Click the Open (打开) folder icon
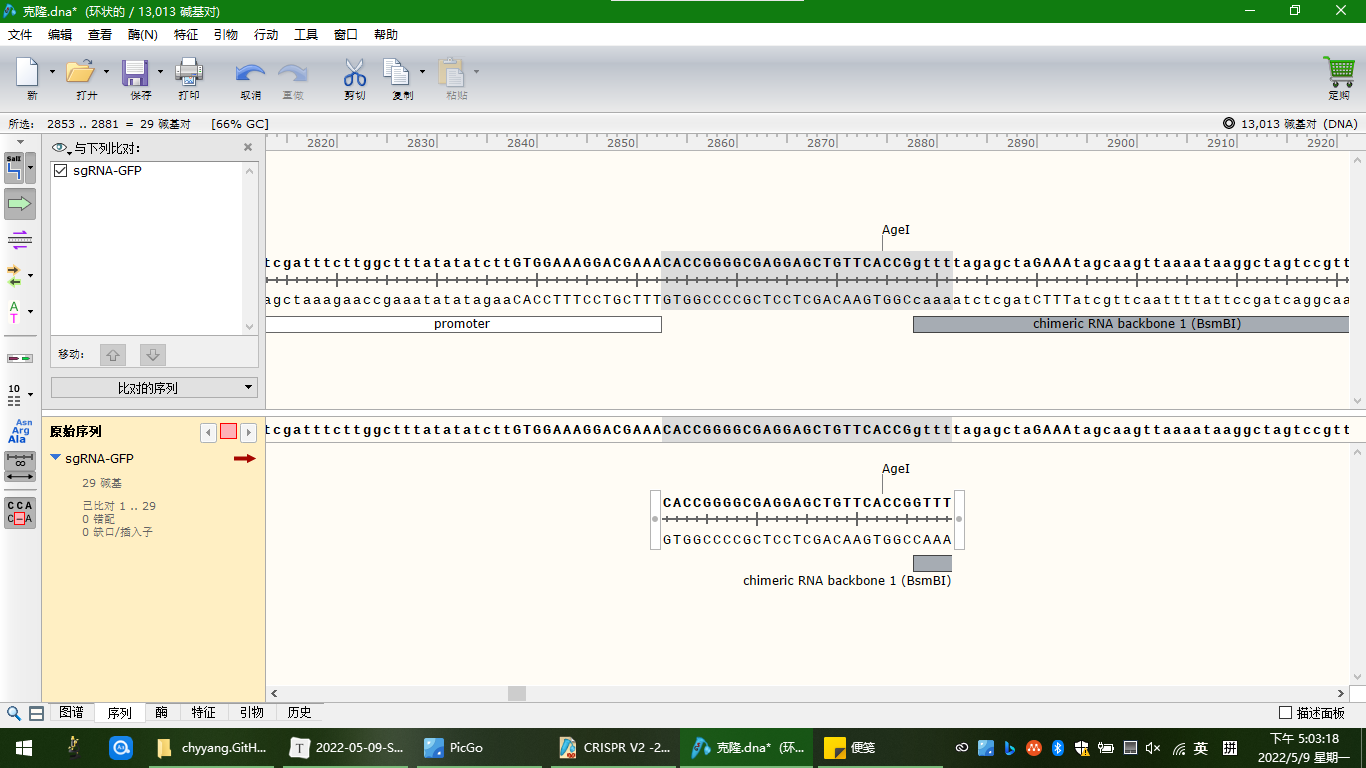Image resolution: width=1366 pixels, height=768 pixels. click(80, 72)
